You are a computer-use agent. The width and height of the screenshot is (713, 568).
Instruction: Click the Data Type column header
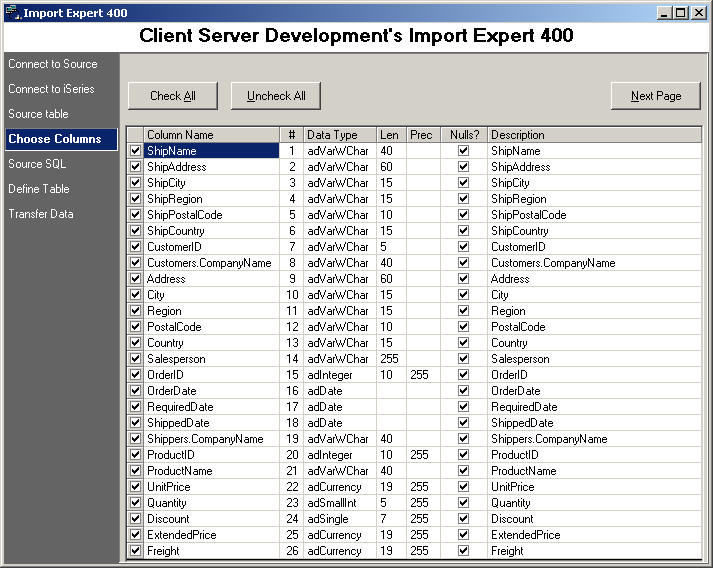[340, 135]
